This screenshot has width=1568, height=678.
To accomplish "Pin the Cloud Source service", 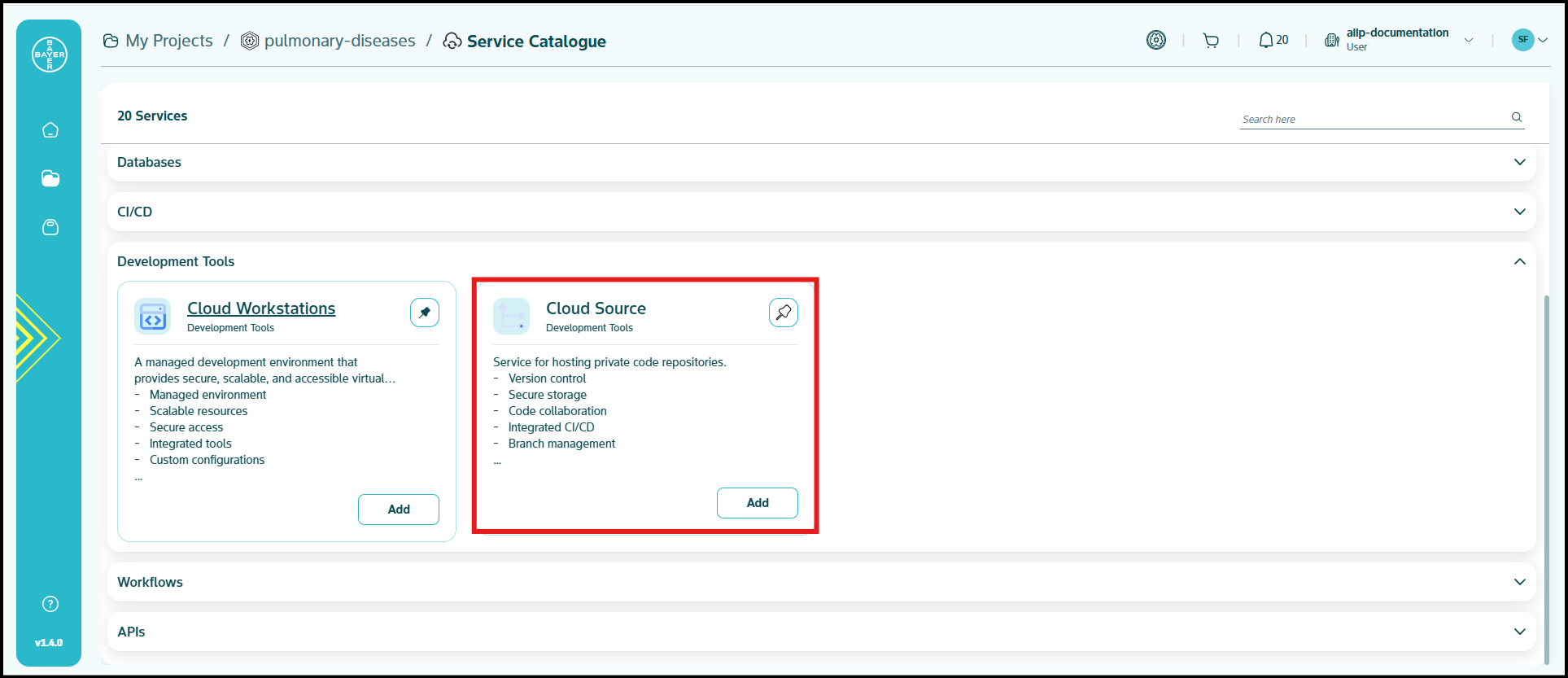I will click(x=783, y=313).
